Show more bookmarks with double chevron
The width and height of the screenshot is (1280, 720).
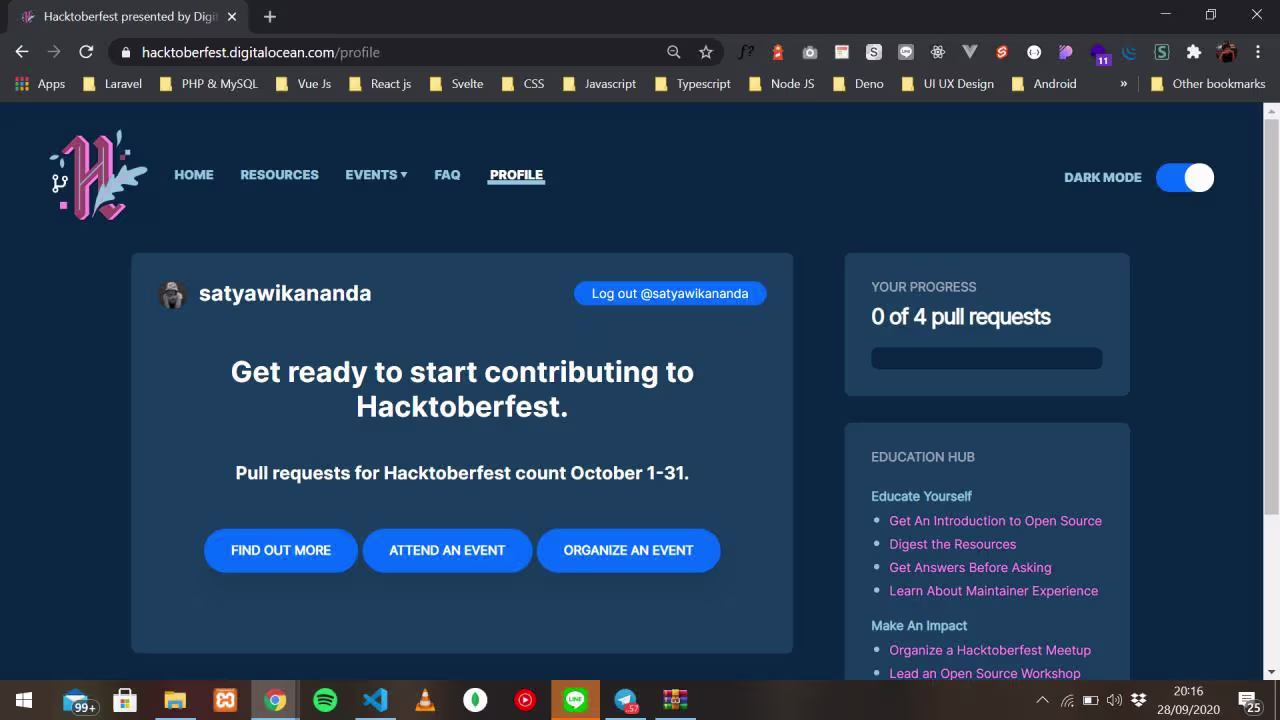[x=1123, y=84]
